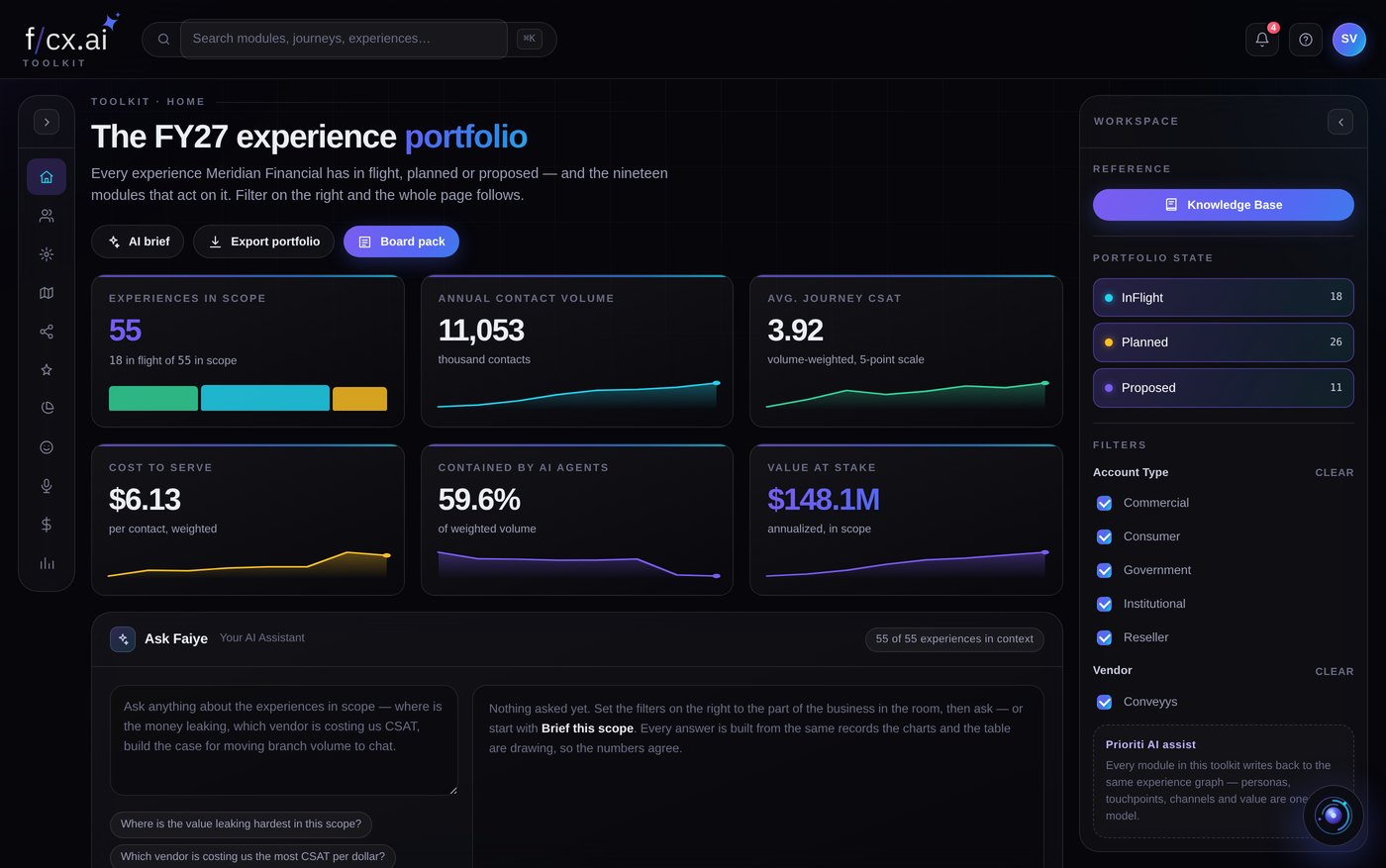Click Export portfolio button
The width and height of the screenshot is (1386, 868).
pos(263,241)
